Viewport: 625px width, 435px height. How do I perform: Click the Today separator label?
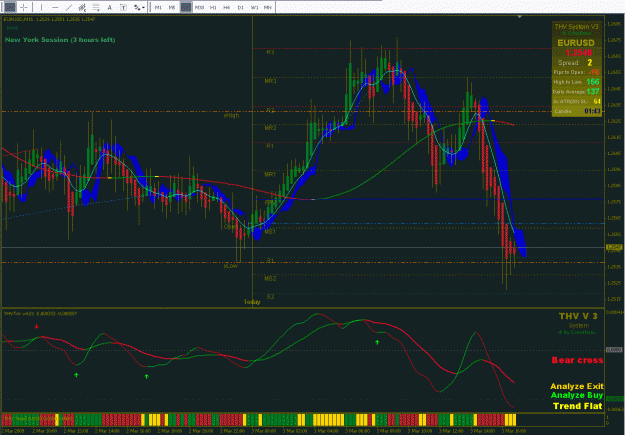tap(252, 302)
